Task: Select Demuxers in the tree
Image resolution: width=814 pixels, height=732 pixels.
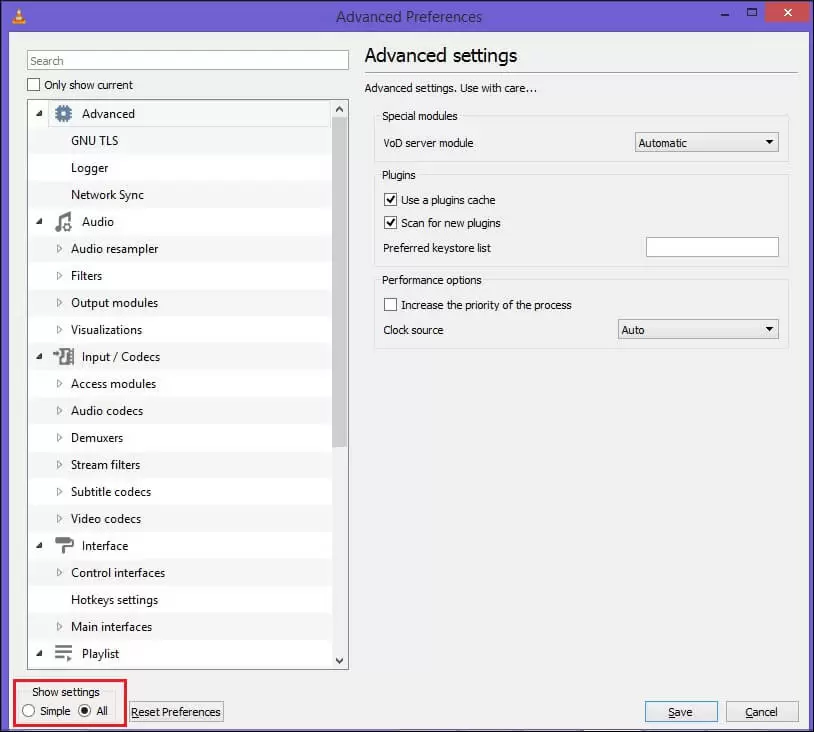Action: 97,438
